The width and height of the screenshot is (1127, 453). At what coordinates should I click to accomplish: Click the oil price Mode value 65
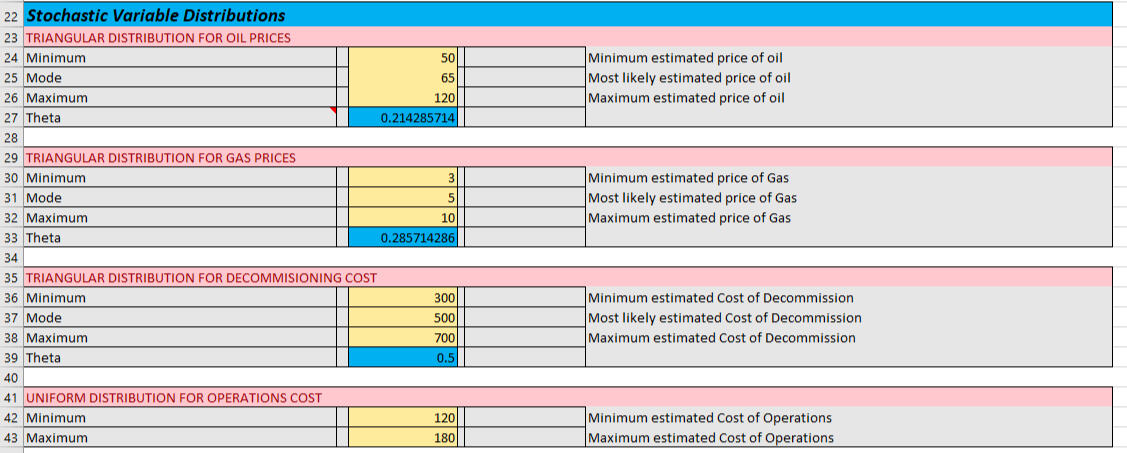click(403, 78)
